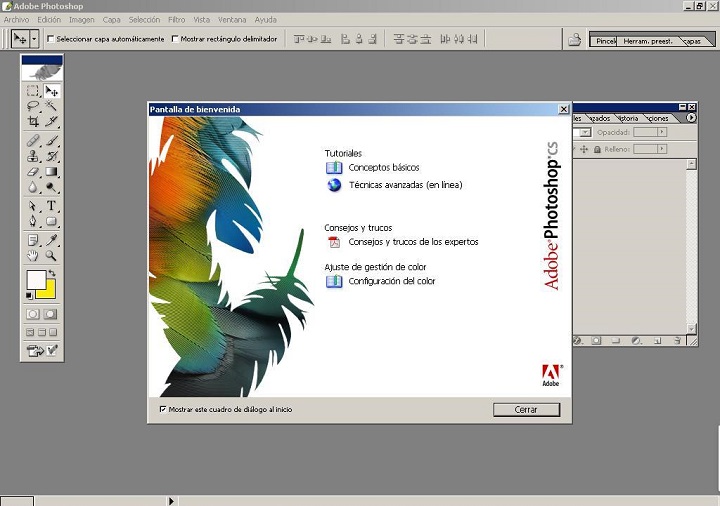The width and height of the screenshot is (720, 506).
Task: Enable Mostrar rectángulo delimitador checkbox
Action: 175,39
